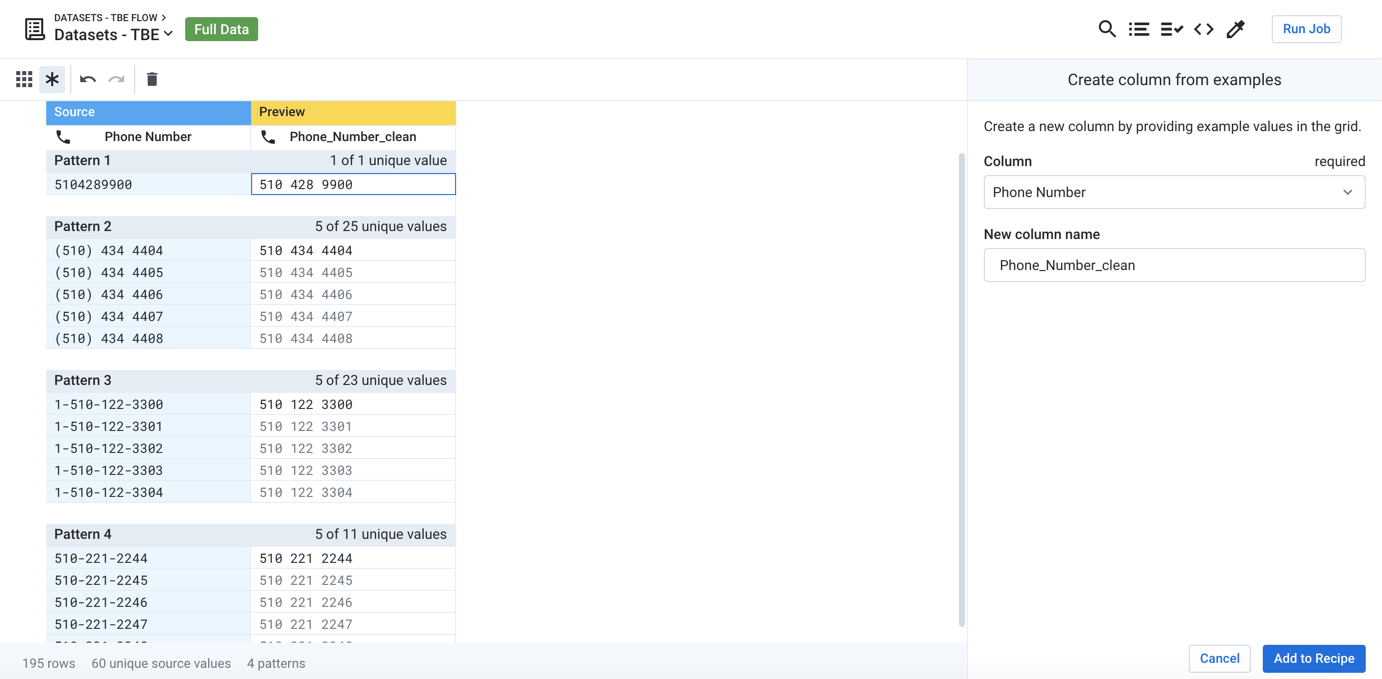Edit the New column name field
Image resolution: width=1382 pixels, height=679 pixels.
click(1173, 265)
